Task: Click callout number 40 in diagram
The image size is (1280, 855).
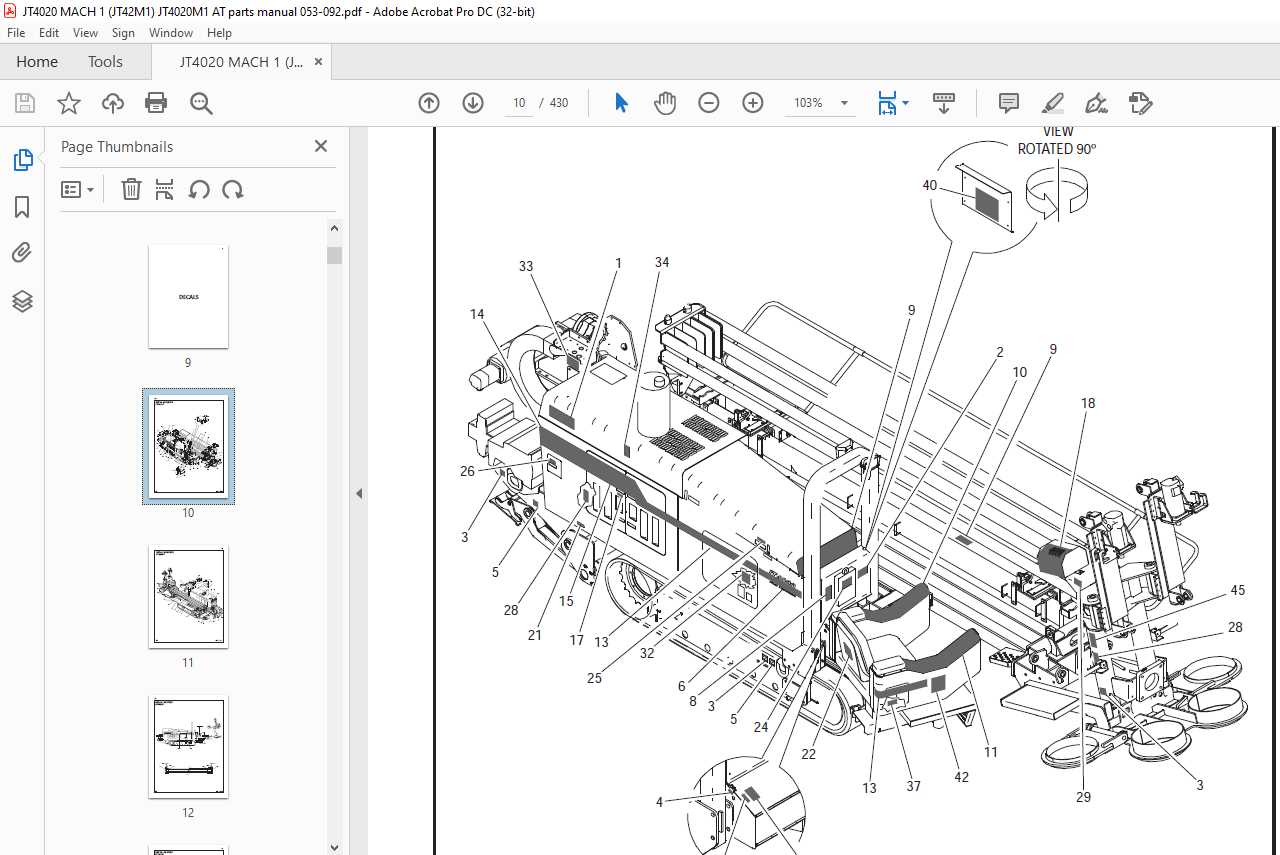Action: pos(930,185)
